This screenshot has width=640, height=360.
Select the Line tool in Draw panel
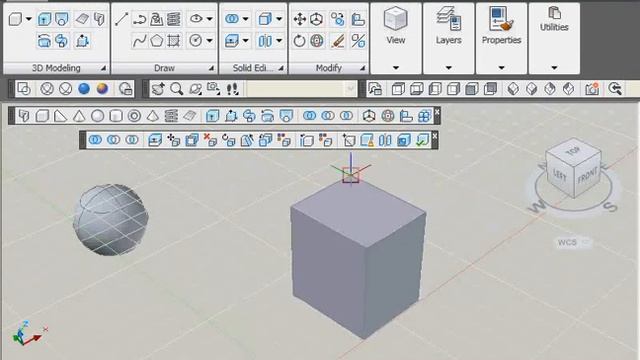click(x=122, y=19)
